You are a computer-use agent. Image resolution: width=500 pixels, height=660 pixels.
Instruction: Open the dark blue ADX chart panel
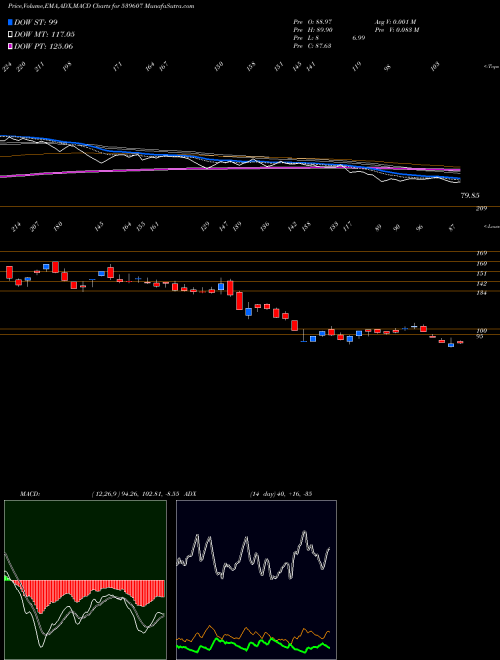pyautogui.click(x=256, y=580)
